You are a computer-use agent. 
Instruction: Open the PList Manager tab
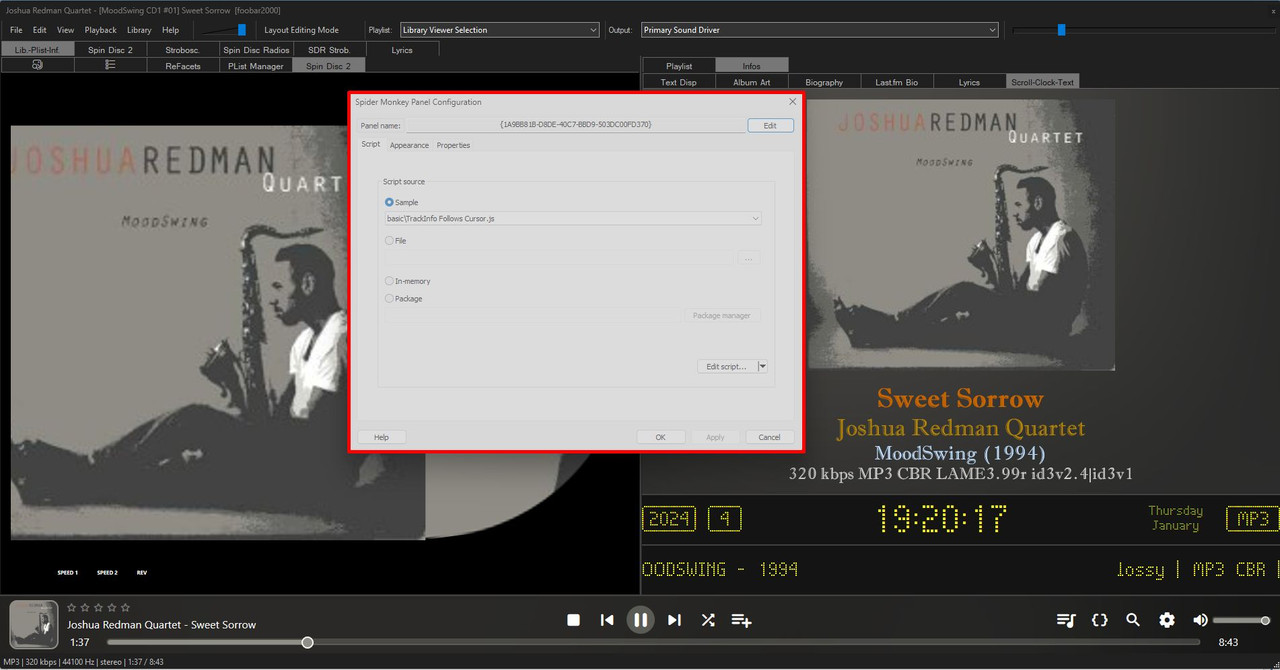256,66
